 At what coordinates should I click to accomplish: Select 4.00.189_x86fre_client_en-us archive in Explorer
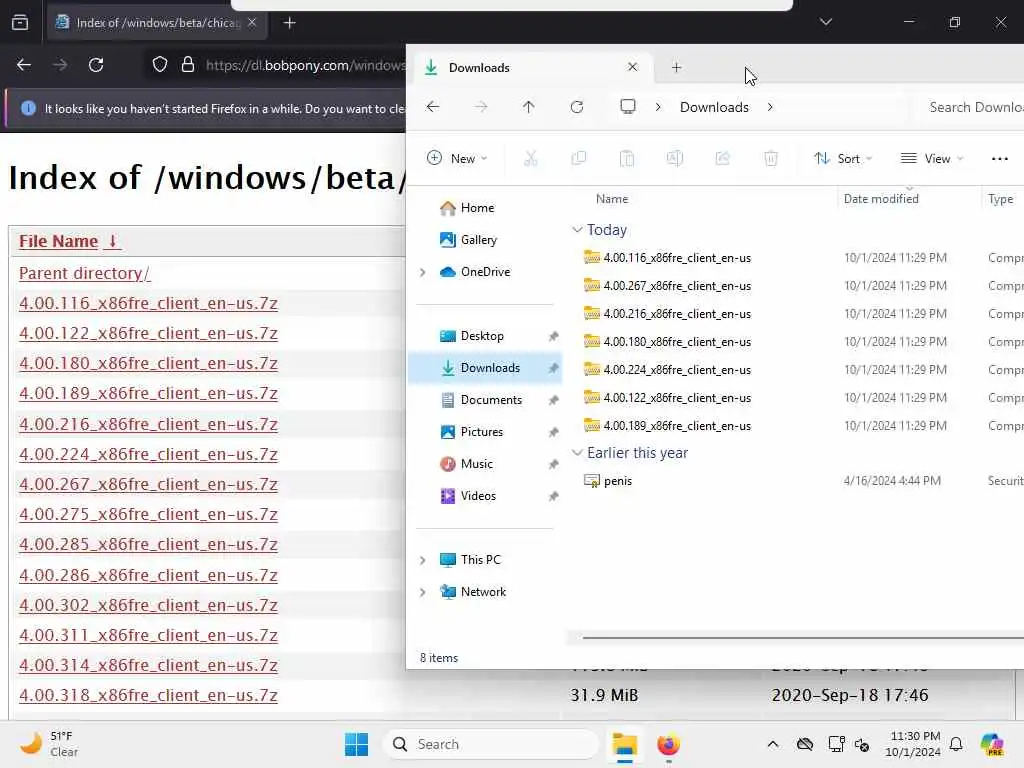[677, 426]
